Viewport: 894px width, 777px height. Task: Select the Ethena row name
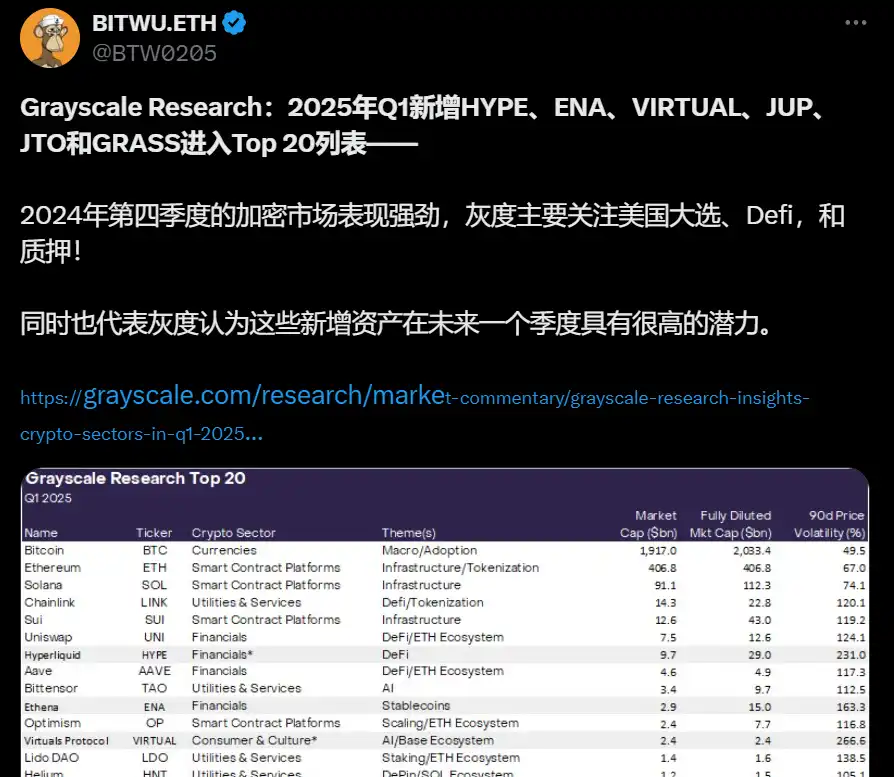(42, 706)
